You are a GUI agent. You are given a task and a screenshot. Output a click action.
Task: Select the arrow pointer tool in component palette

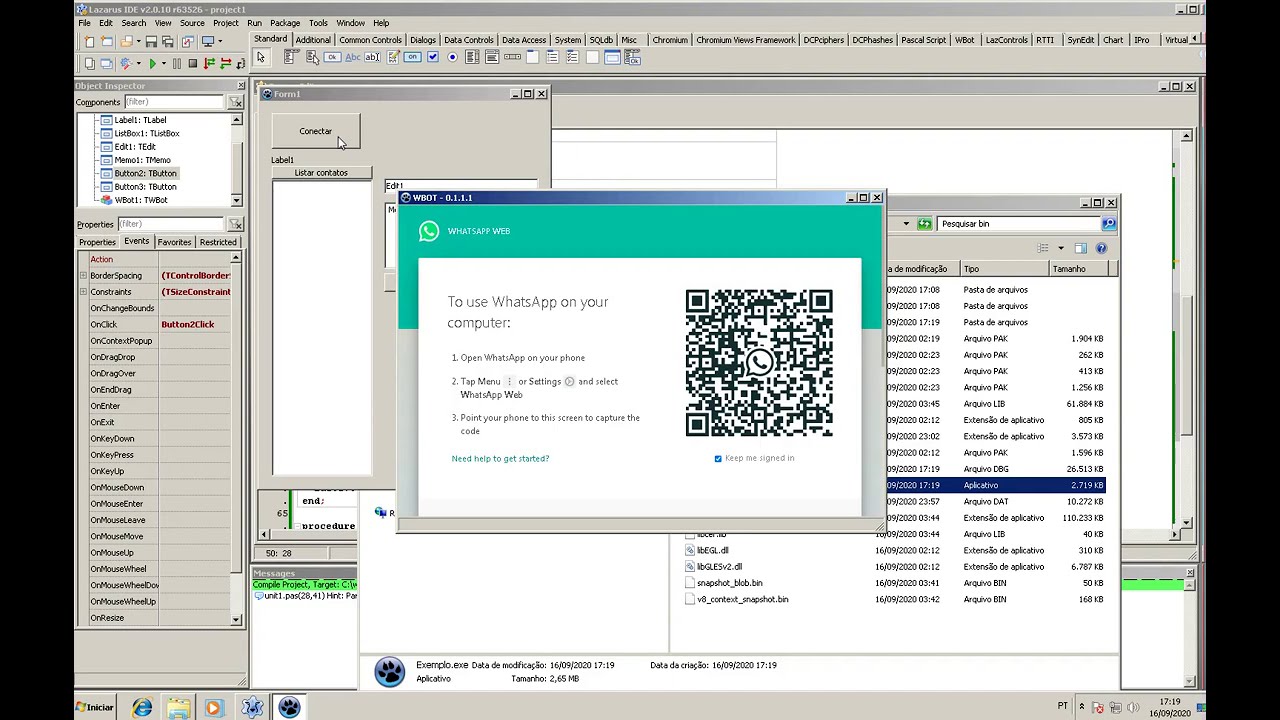261,57
